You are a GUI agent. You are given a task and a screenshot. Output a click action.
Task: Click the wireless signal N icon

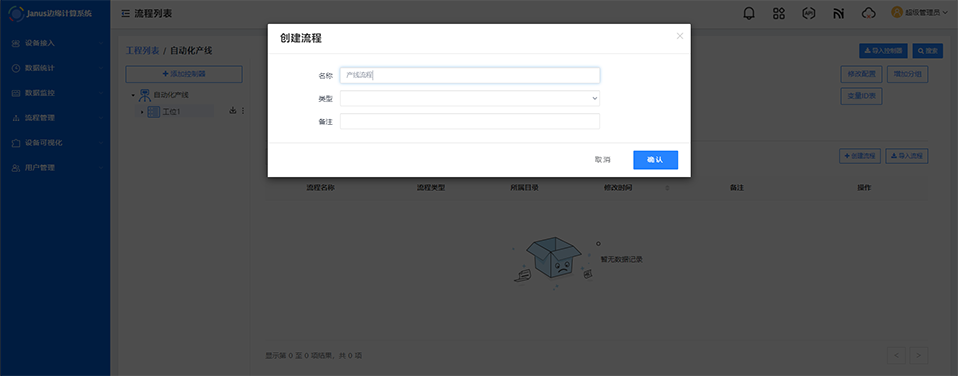click(838, 13)
